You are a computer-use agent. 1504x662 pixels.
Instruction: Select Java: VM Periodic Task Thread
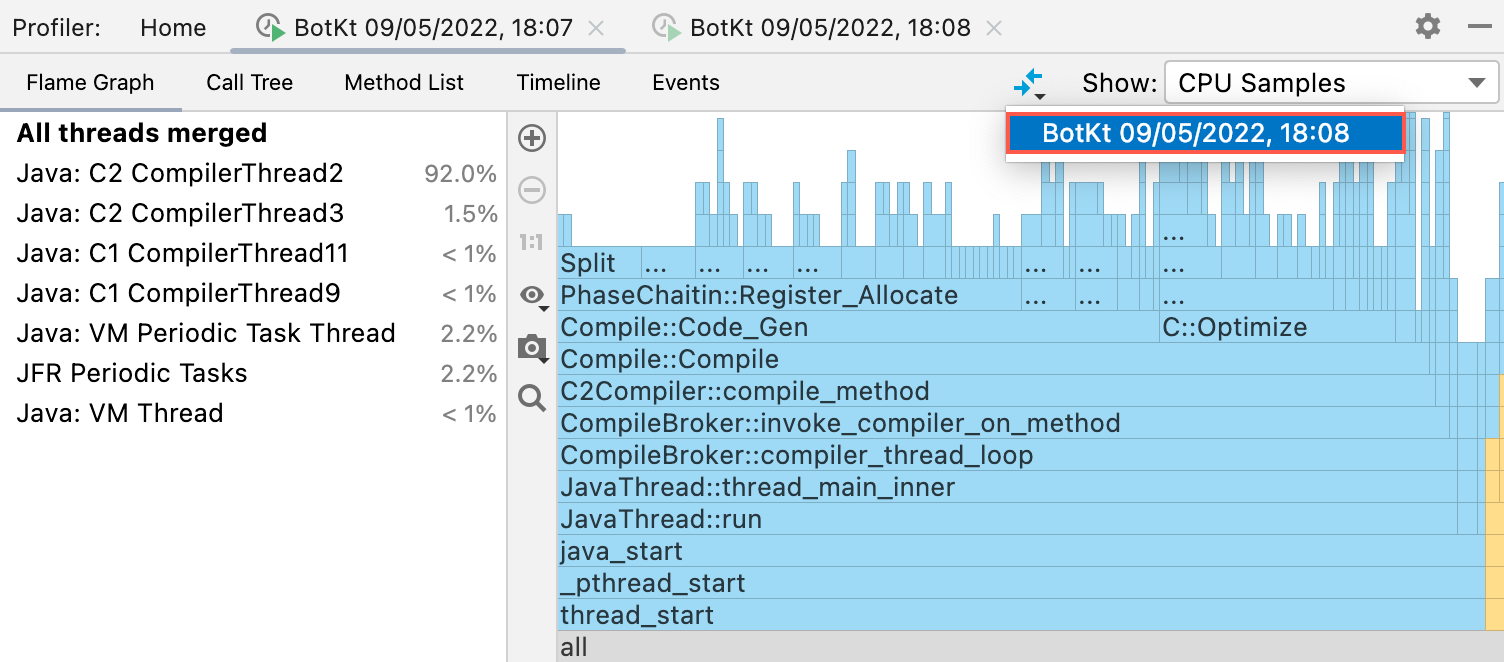(254, 334)
